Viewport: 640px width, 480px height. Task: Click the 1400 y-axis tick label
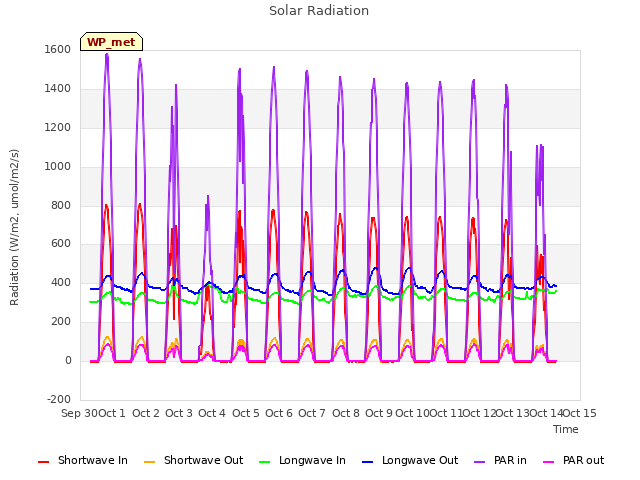point(58,88)
